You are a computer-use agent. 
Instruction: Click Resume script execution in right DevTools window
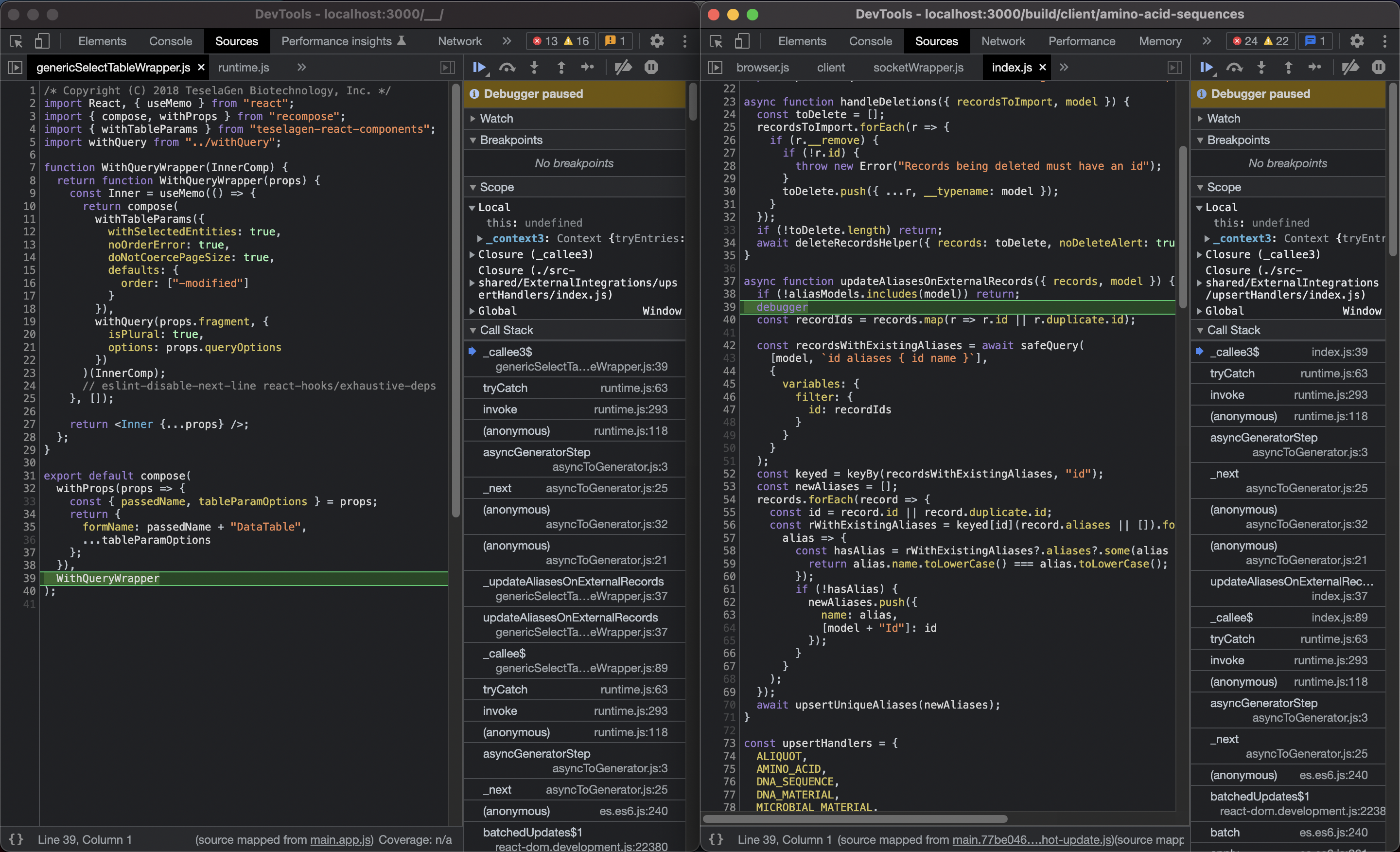tap(1207, 68)
